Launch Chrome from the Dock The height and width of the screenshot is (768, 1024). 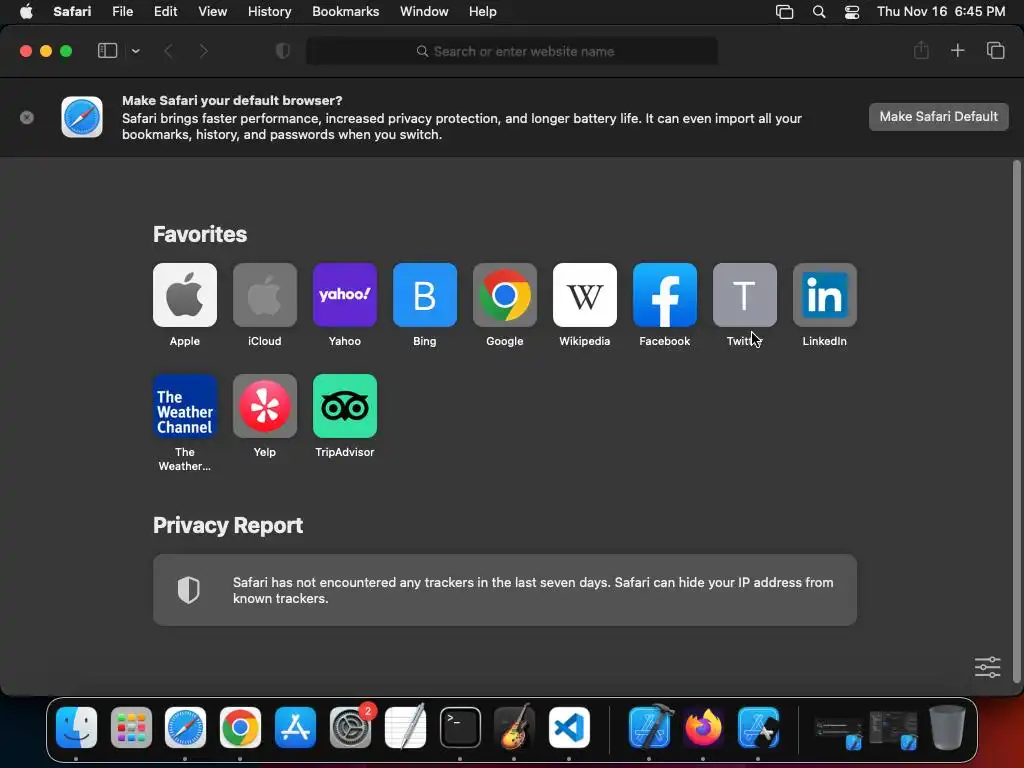[240, 727]
